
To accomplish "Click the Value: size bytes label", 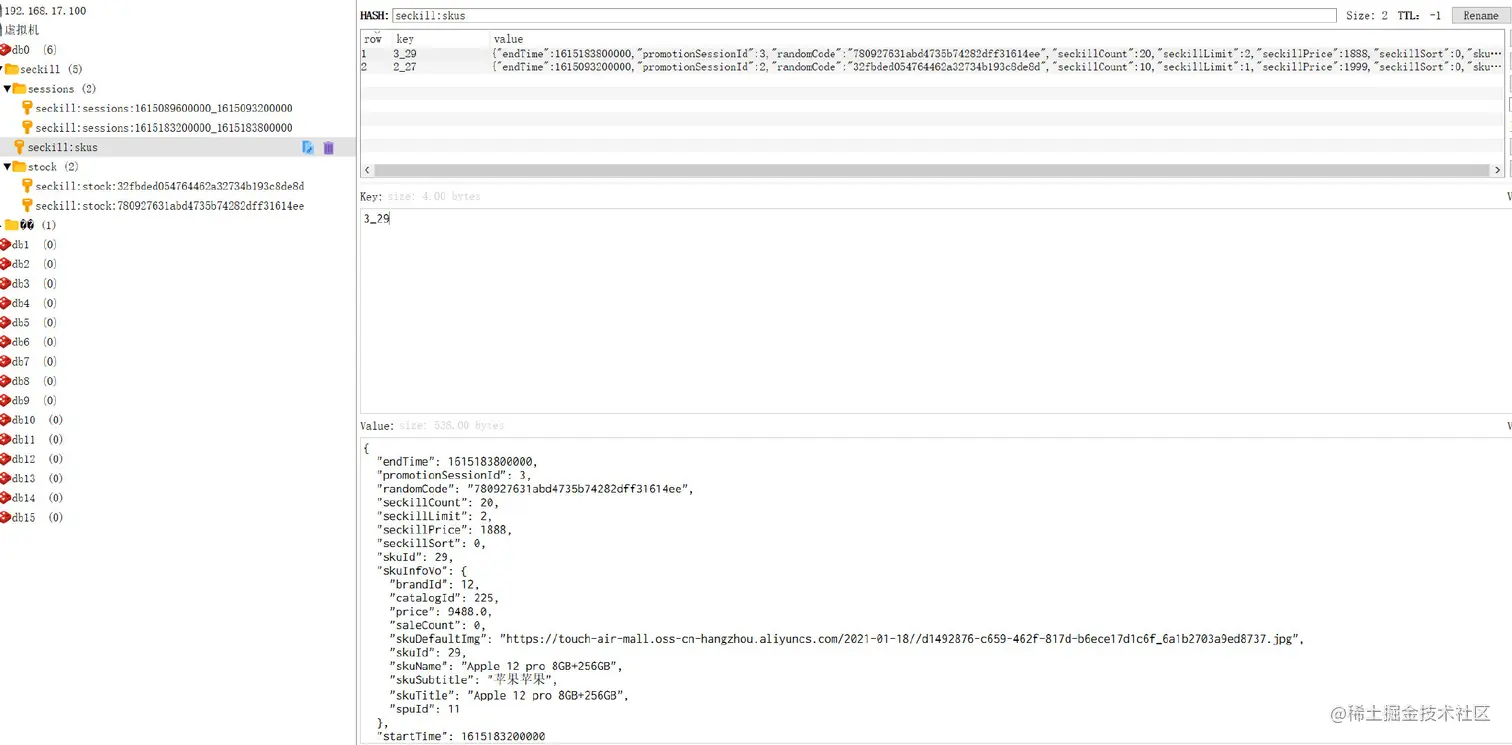I will (432, 426).
